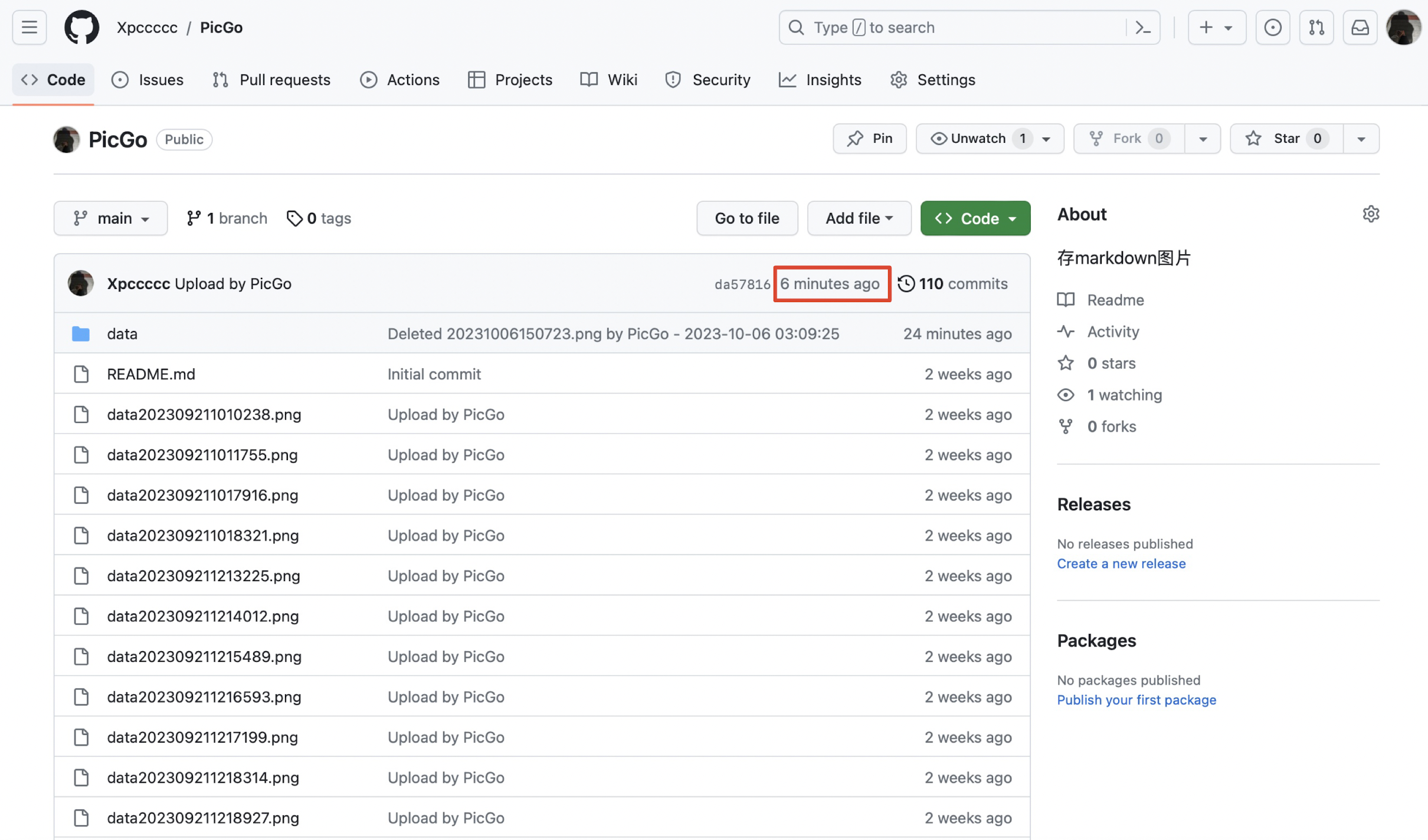Viewport: 1428px width, 840px height.
Task: Open the Add file dropdown
Action: (x=859, y=218)
